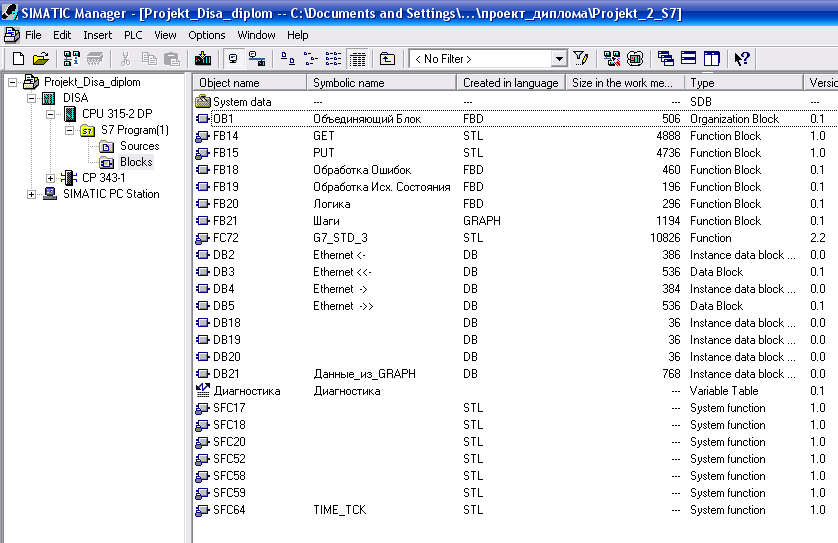Select the System data row icon
This screenshot has width=838, height=543.
tap(203, 102)
